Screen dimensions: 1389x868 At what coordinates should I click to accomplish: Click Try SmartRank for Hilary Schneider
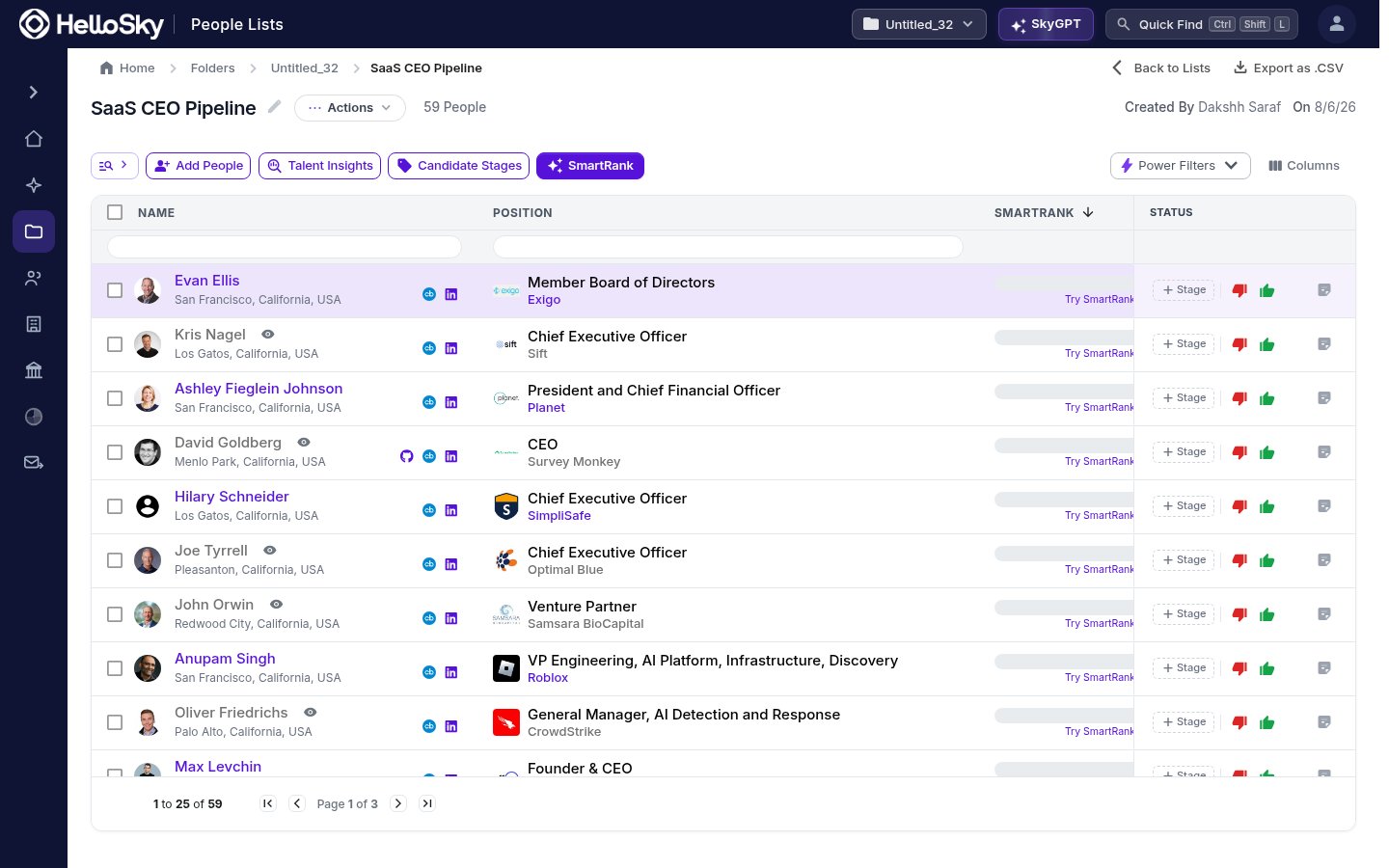coord(1100,516)
